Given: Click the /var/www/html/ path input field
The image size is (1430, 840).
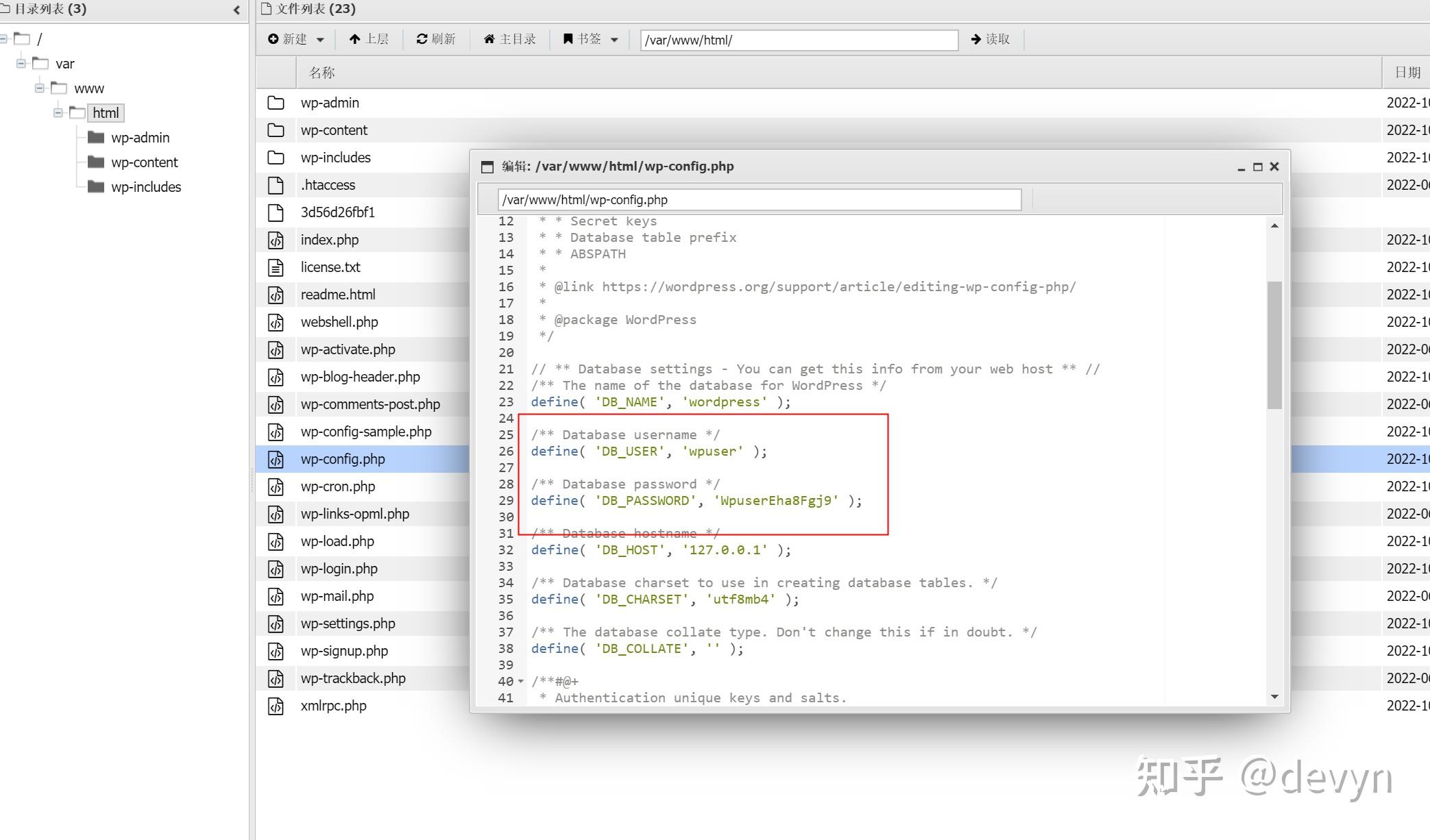Looking at the screenshot, I should [x=799, y=40].
